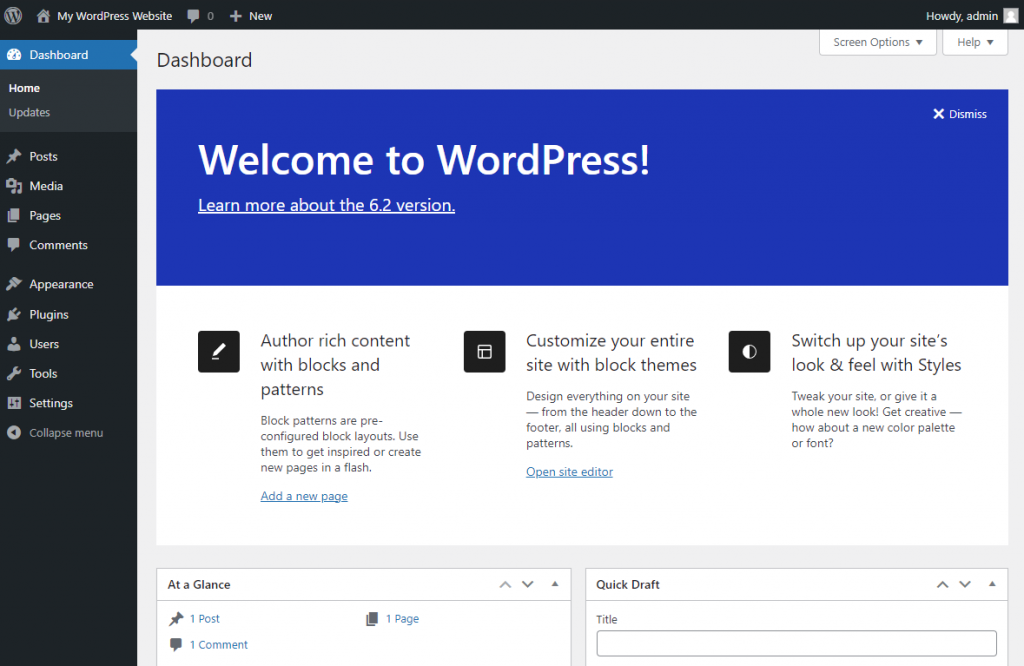
Task: Click the New menu in admin bar
Action: click(250, 15)
